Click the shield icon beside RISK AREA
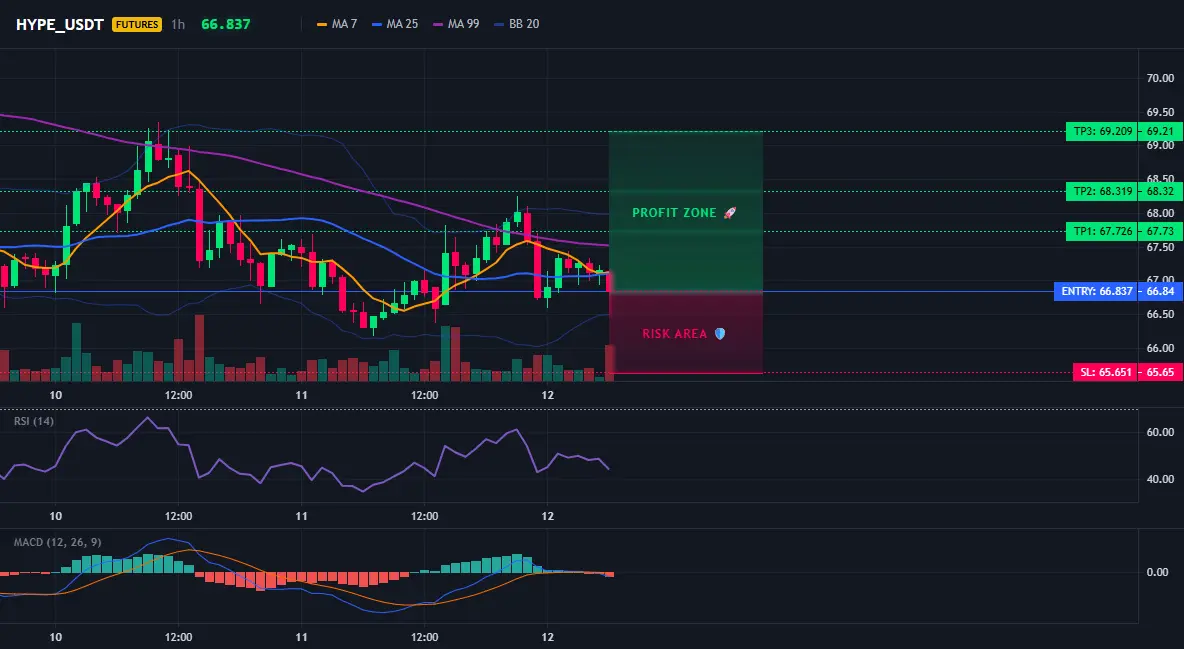 pos(720,333)
